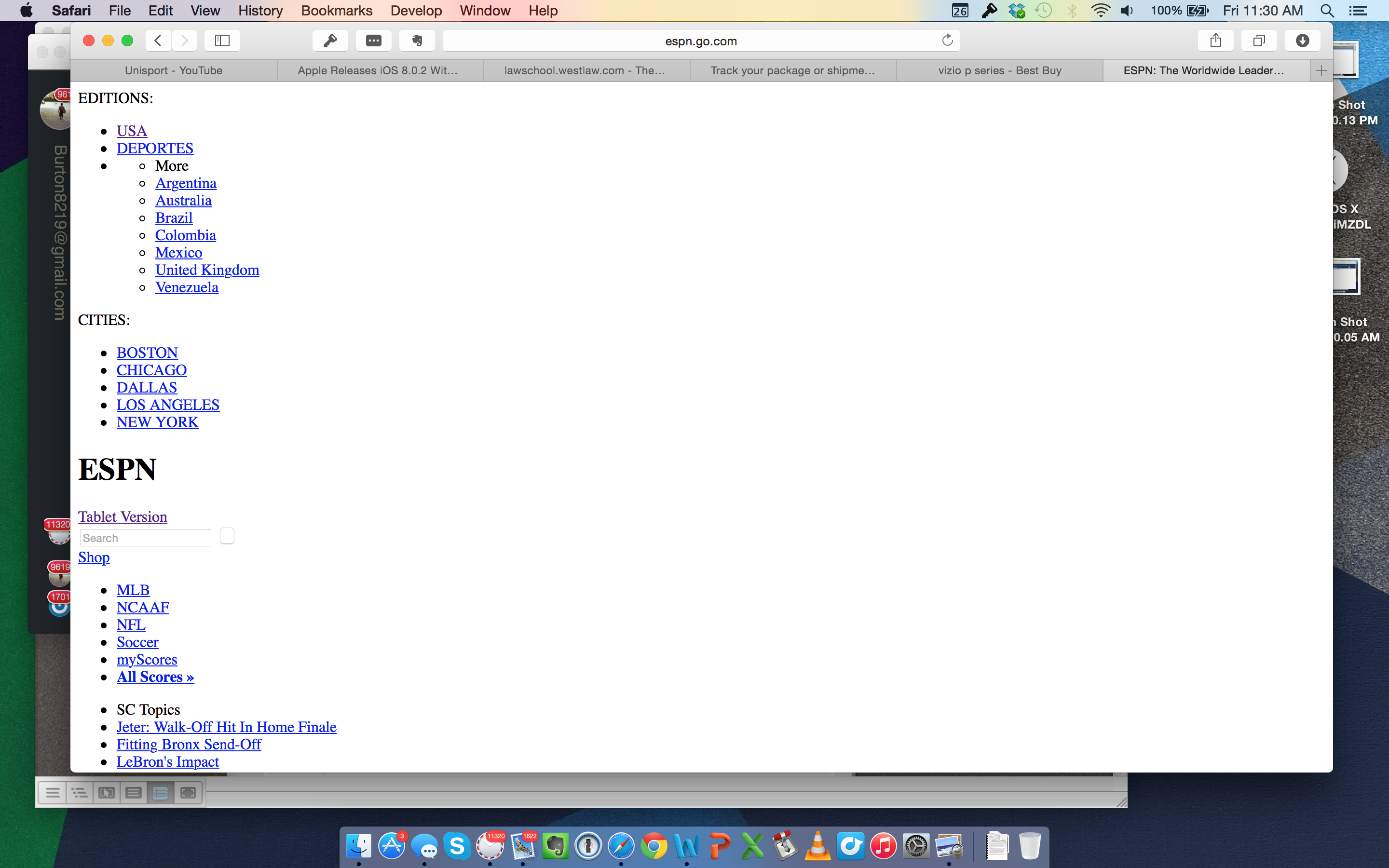Open the Venezuela edition link
Image resolution: width=1389 pixels, height=868 pixels.
coord(187,287)
